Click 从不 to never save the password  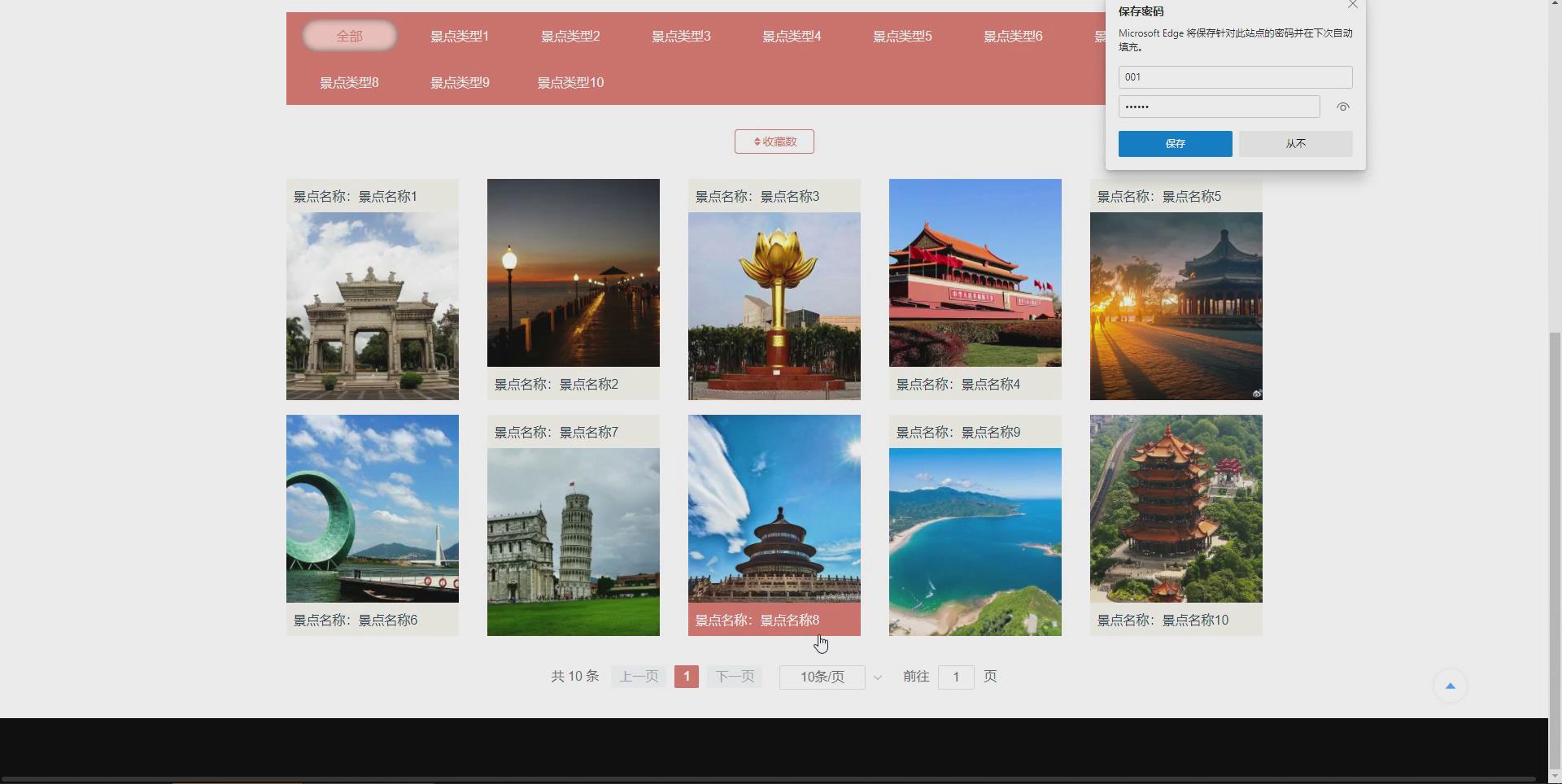pyautogui.click(x=1295, y=143)
